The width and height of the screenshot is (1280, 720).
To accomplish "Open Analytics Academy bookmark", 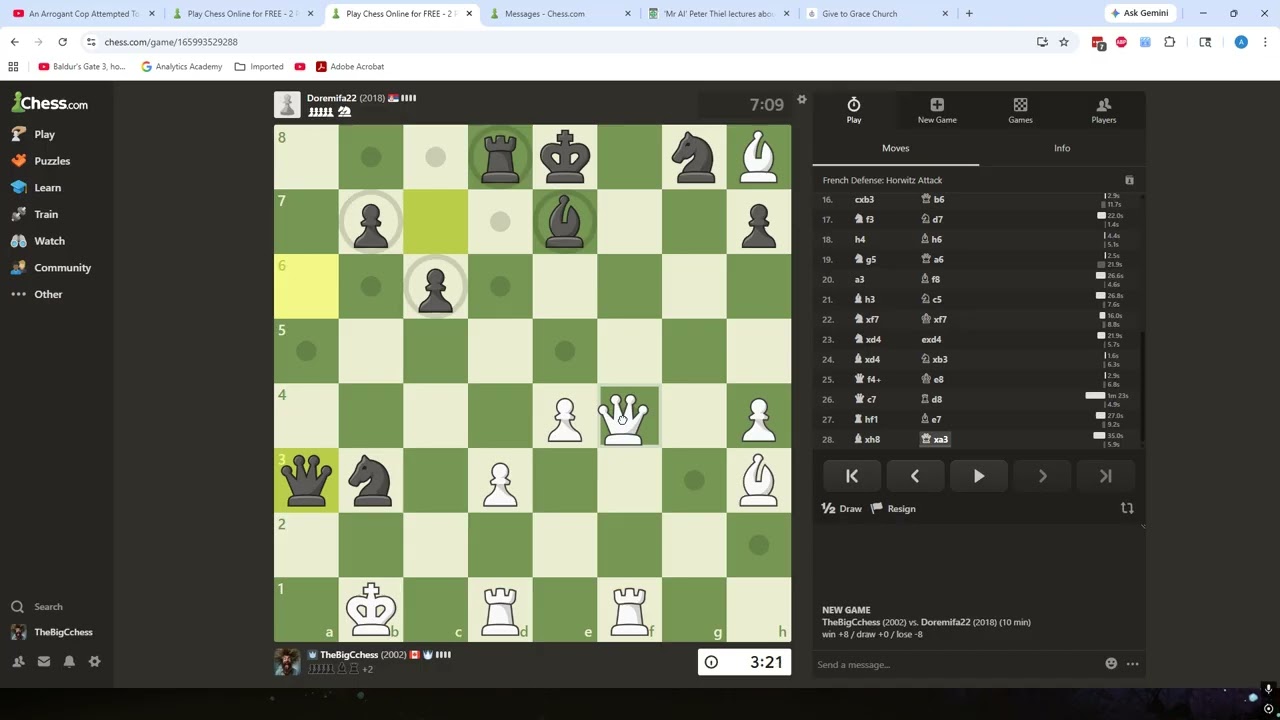I will point(181,67).
